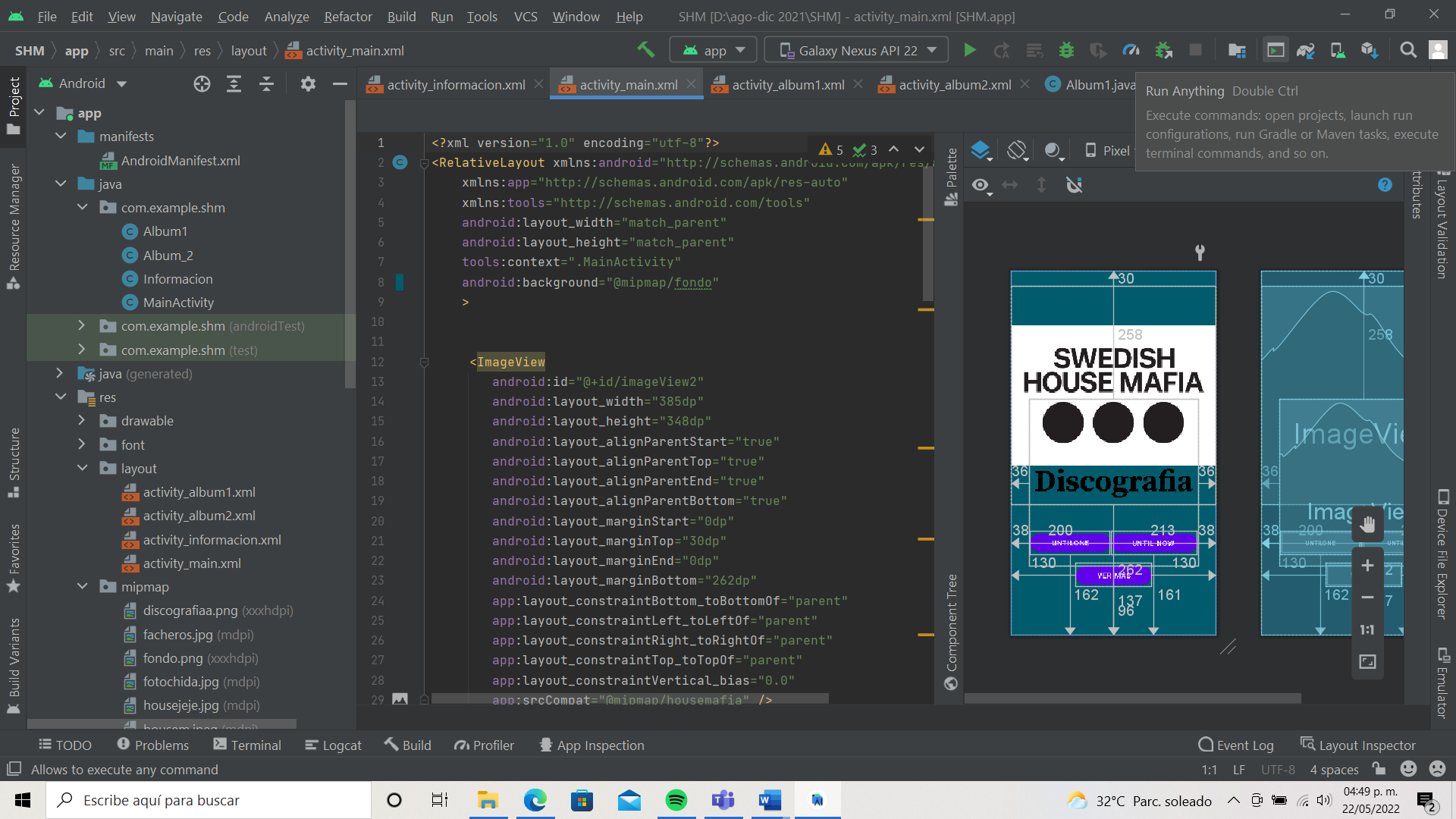Click the green Run app button
Viewport: 1456px width, 819px height.
(x=969, y=50)
